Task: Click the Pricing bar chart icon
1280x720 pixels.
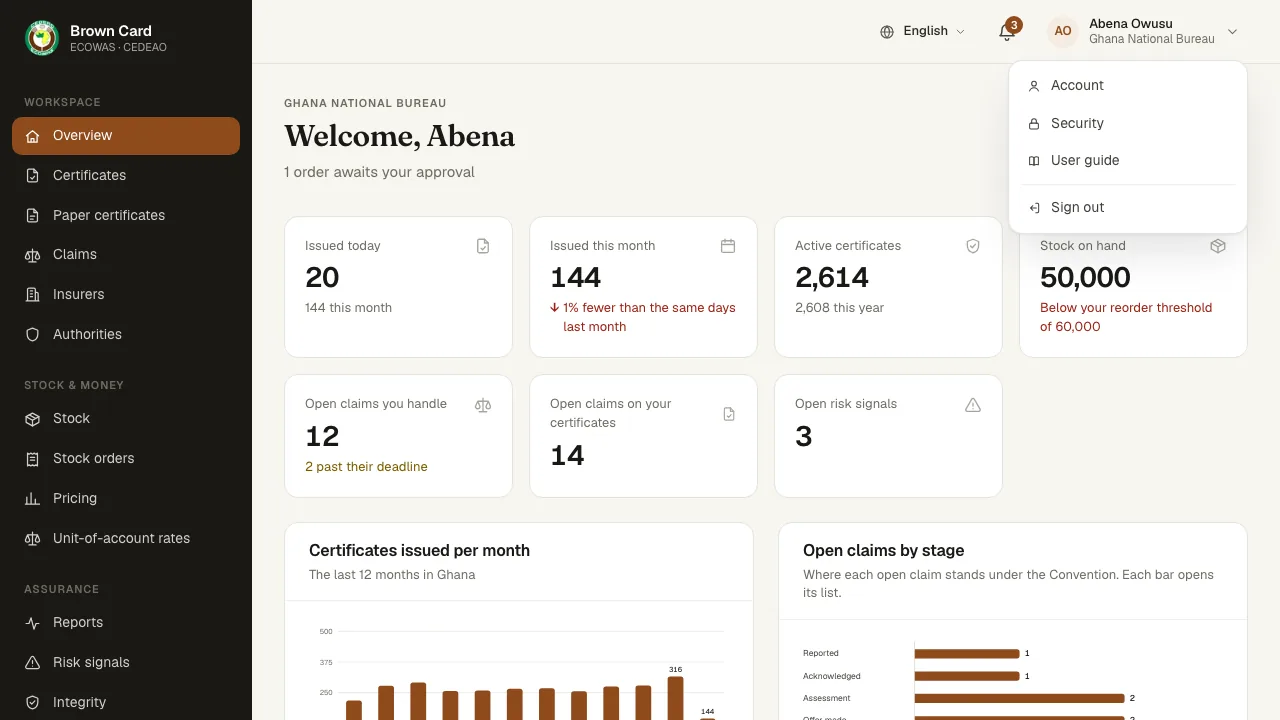Action: pos(33,499)
